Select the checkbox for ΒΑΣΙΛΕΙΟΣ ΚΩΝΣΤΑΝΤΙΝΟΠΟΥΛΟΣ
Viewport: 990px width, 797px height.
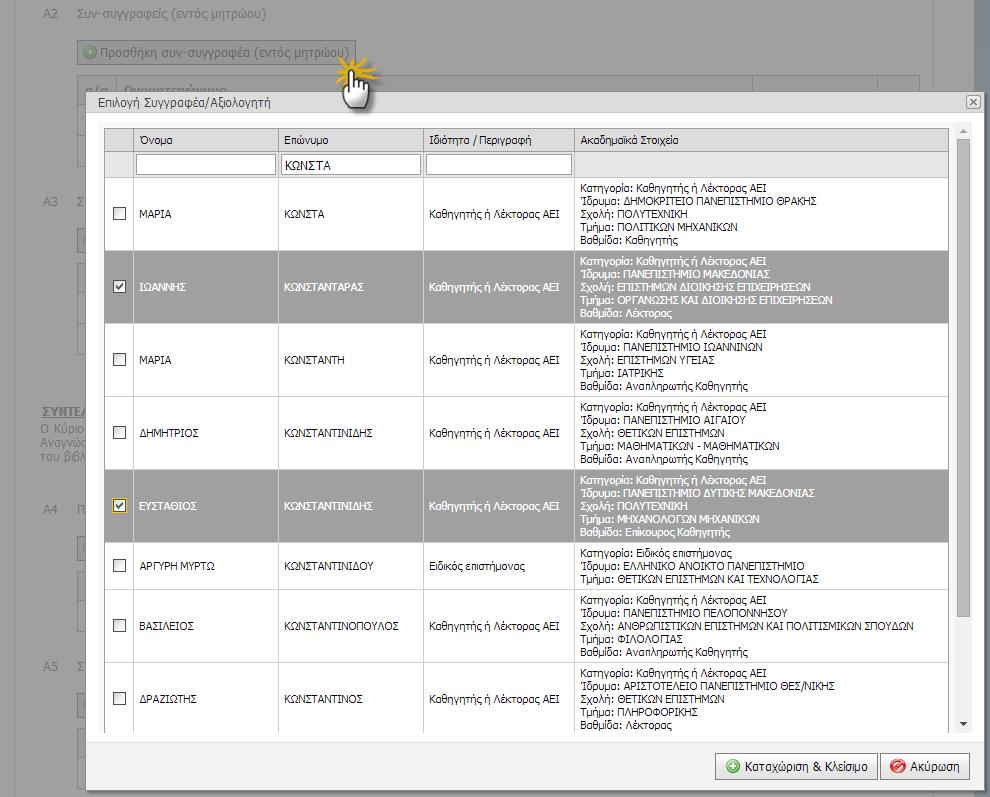click(119, 625)
